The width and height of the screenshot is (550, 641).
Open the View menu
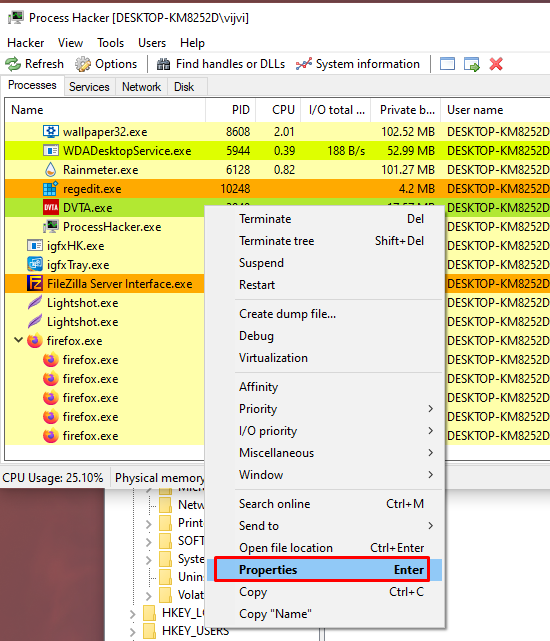click(70, 43)
